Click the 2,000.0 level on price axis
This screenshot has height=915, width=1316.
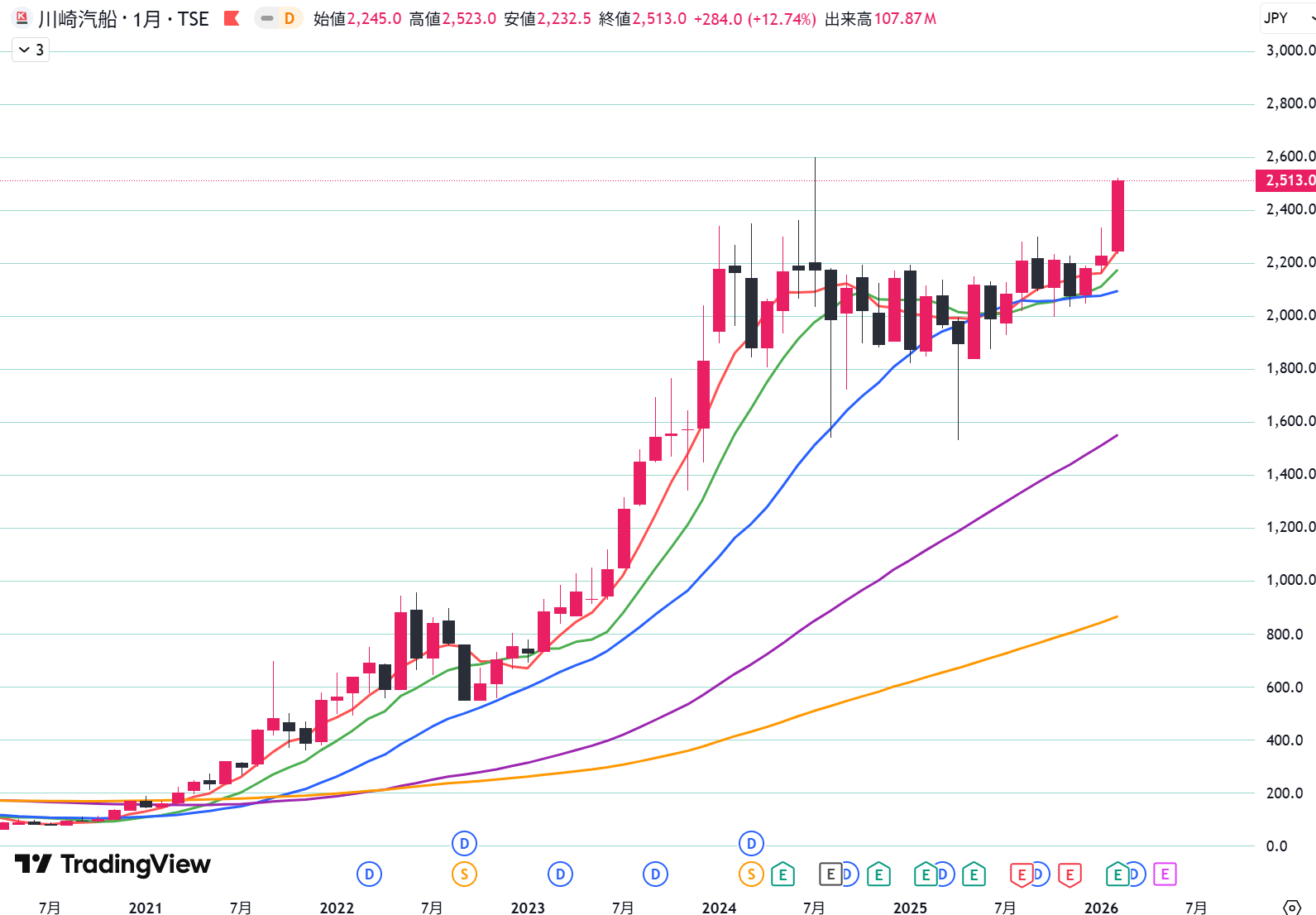click(x=1290, y=315)
